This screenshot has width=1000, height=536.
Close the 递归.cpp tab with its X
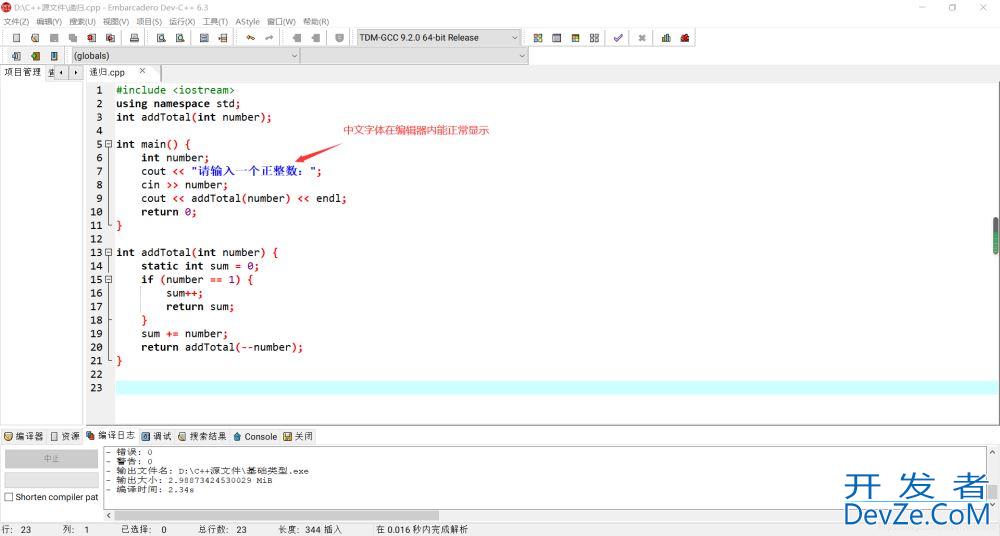(142, 71)
